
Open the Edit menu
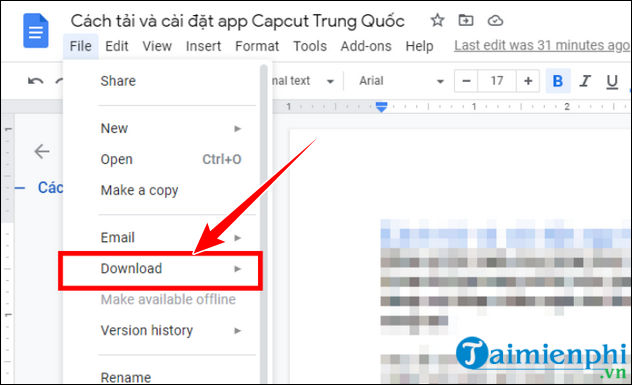coord(117,46)
